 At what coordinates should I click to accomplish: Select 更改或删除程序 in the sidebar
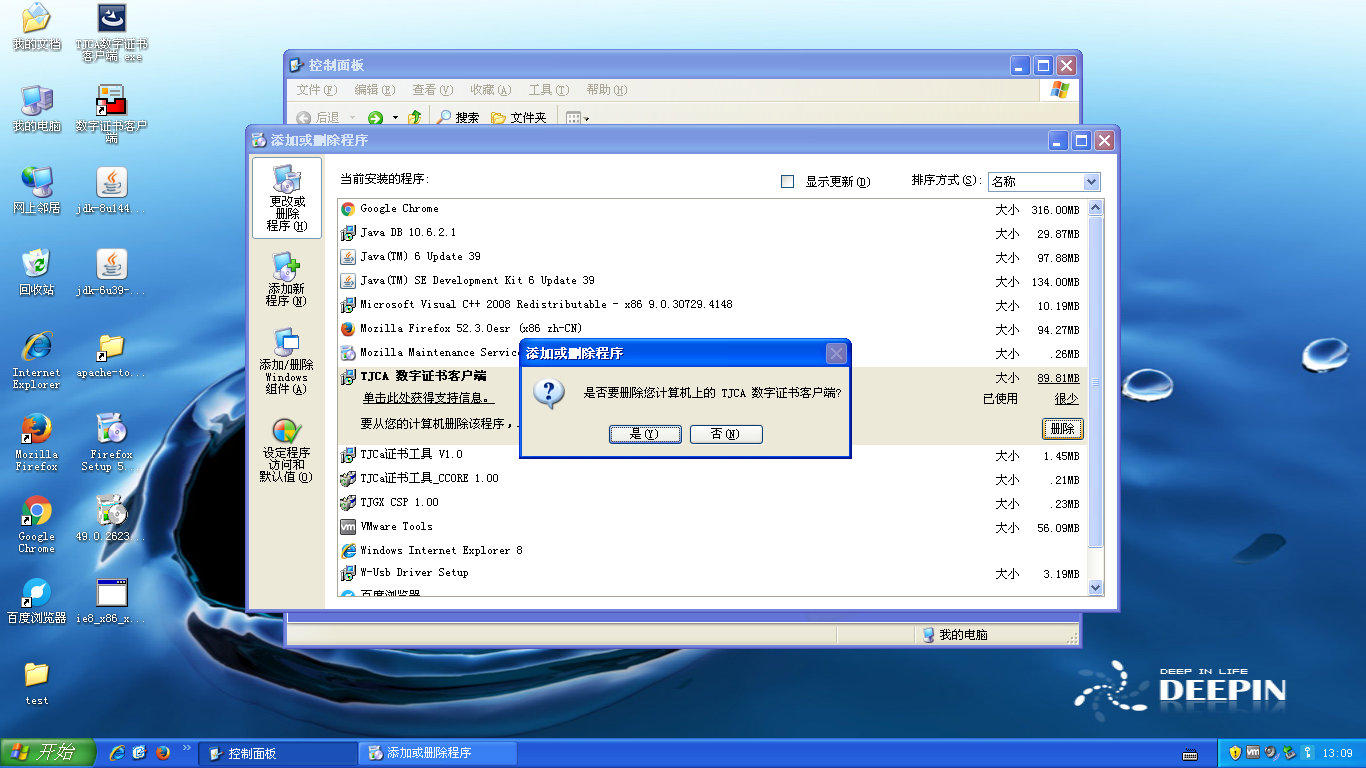point(287,198)
